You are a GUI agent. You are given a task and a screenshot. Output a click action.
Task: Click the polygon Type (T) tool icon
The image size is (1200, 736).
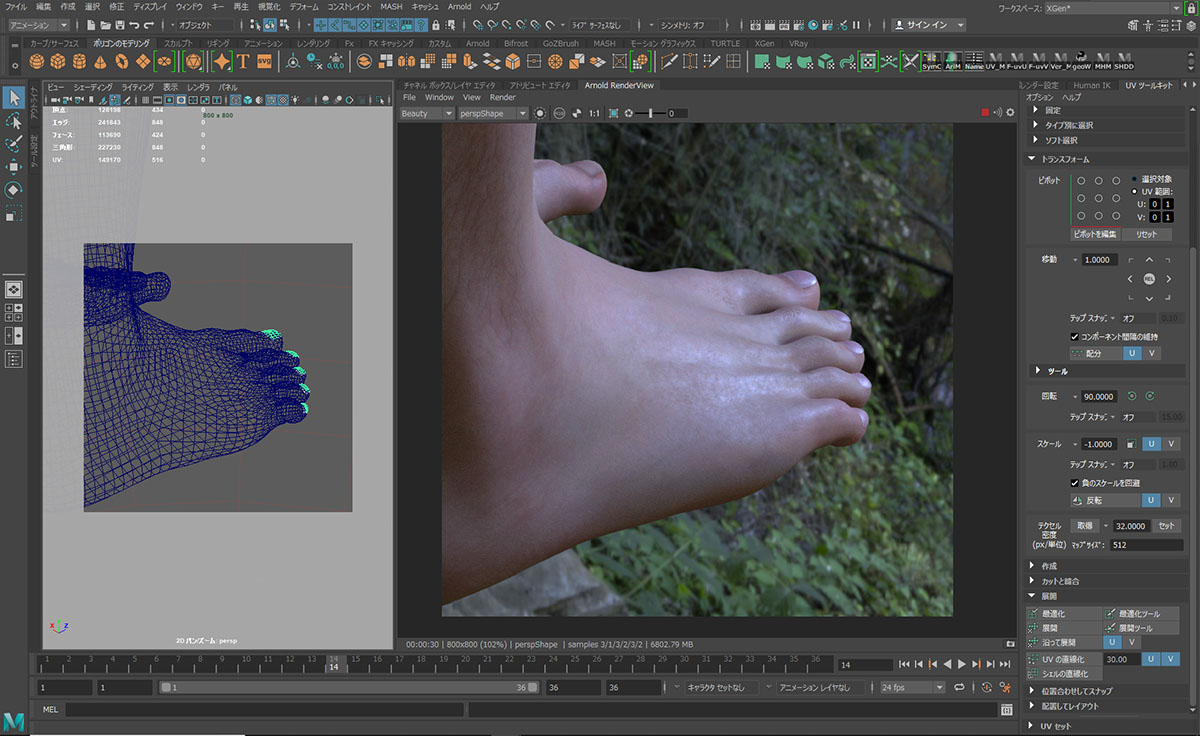click(243, 61)
